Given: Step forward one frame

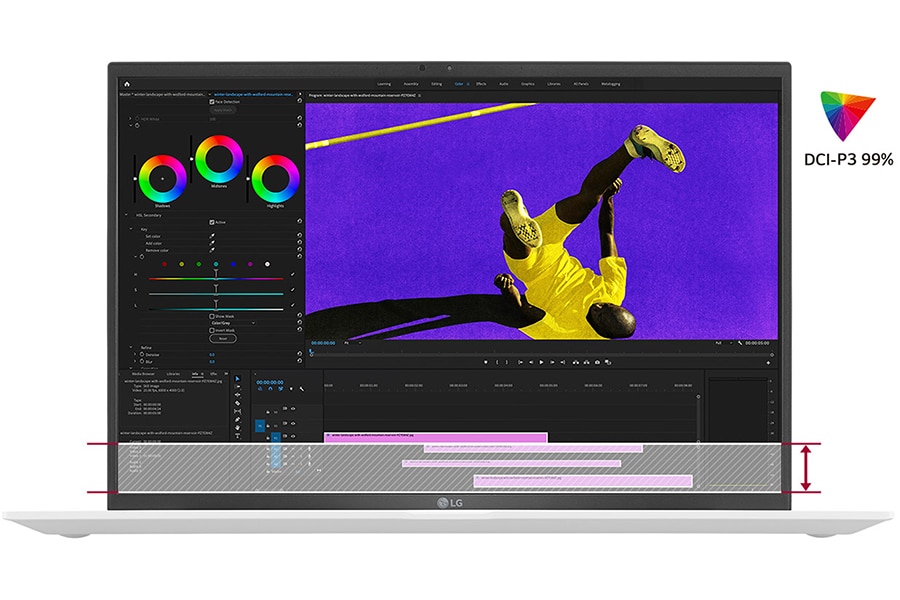Looking at the screenshot, I should [x=552, y=362].
